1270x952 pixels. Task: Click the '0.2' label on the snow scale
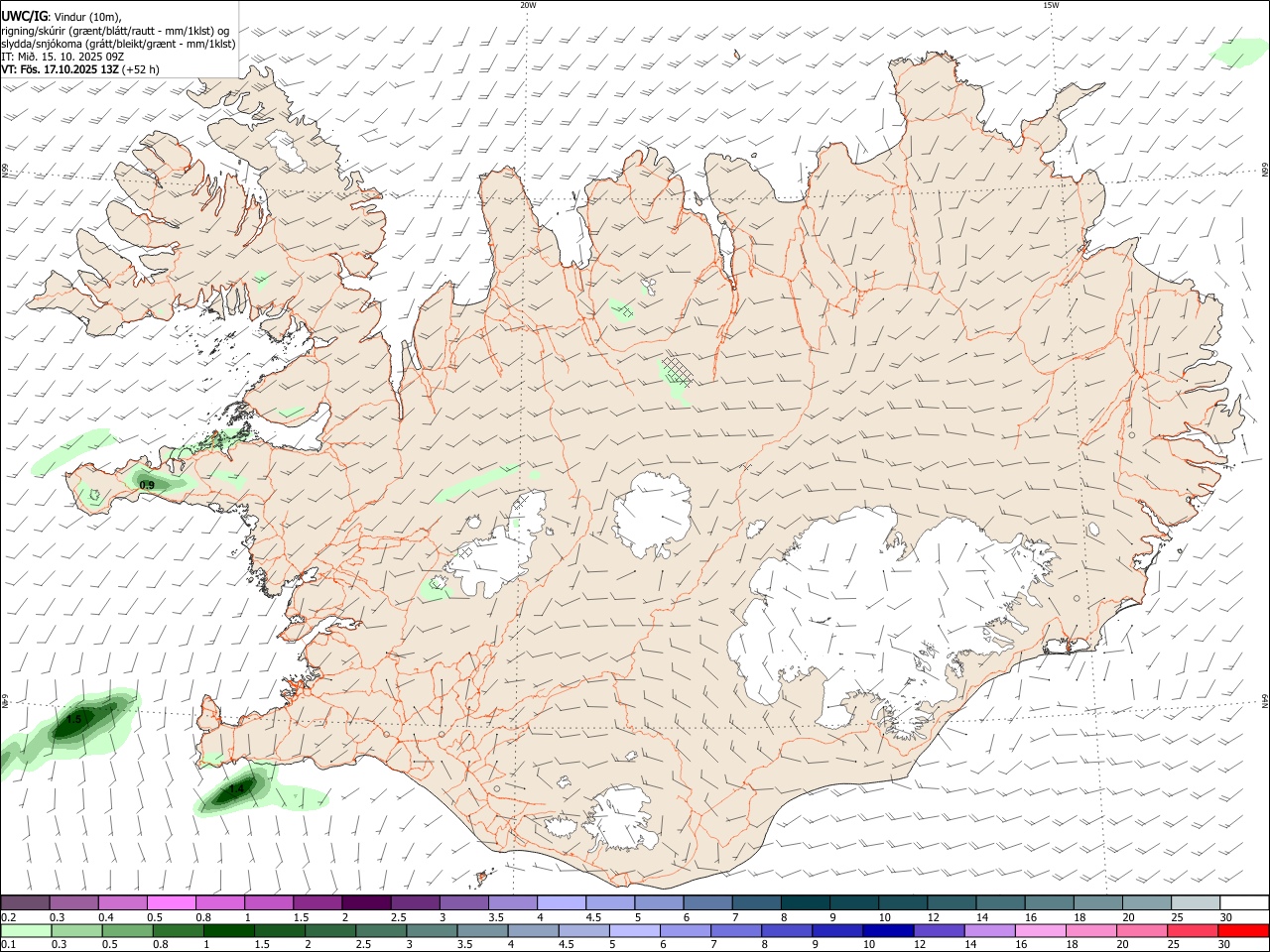(x=8, y=917)
